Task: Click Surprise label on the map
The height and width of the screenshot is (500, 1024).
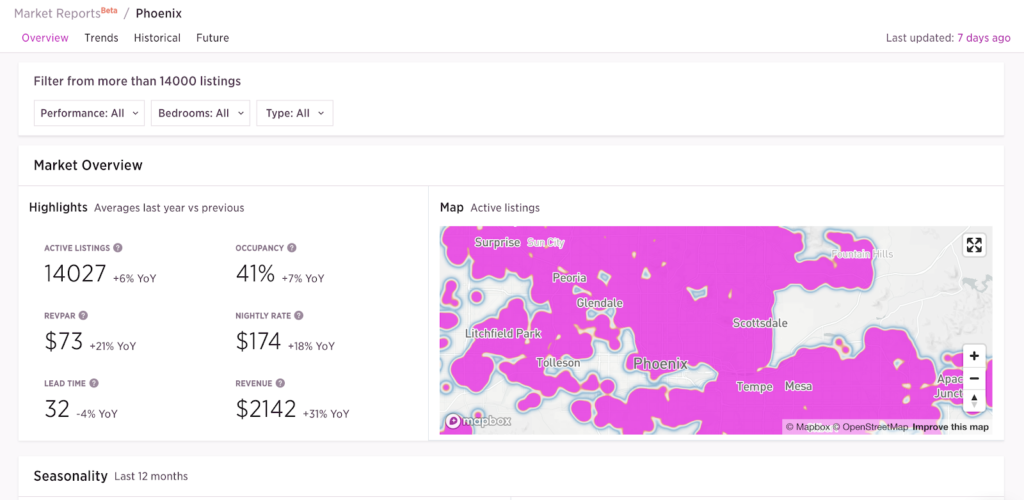Action: coord(498,243)
